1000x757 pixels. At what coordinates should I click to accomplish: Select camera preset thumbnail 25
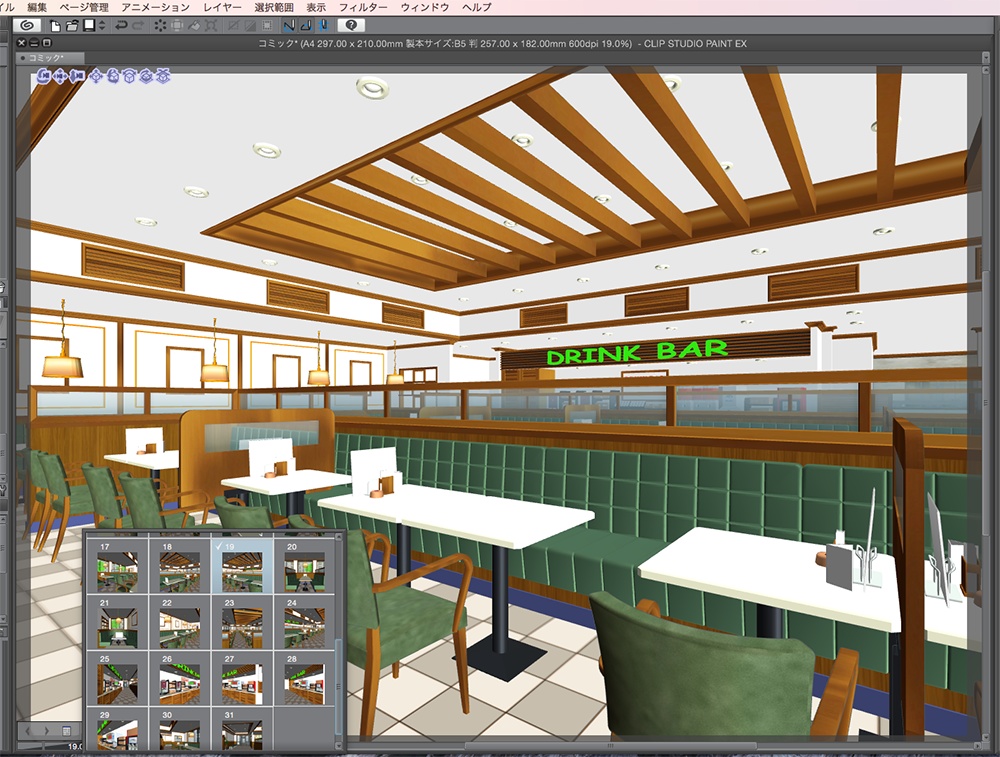pos(117,679)
